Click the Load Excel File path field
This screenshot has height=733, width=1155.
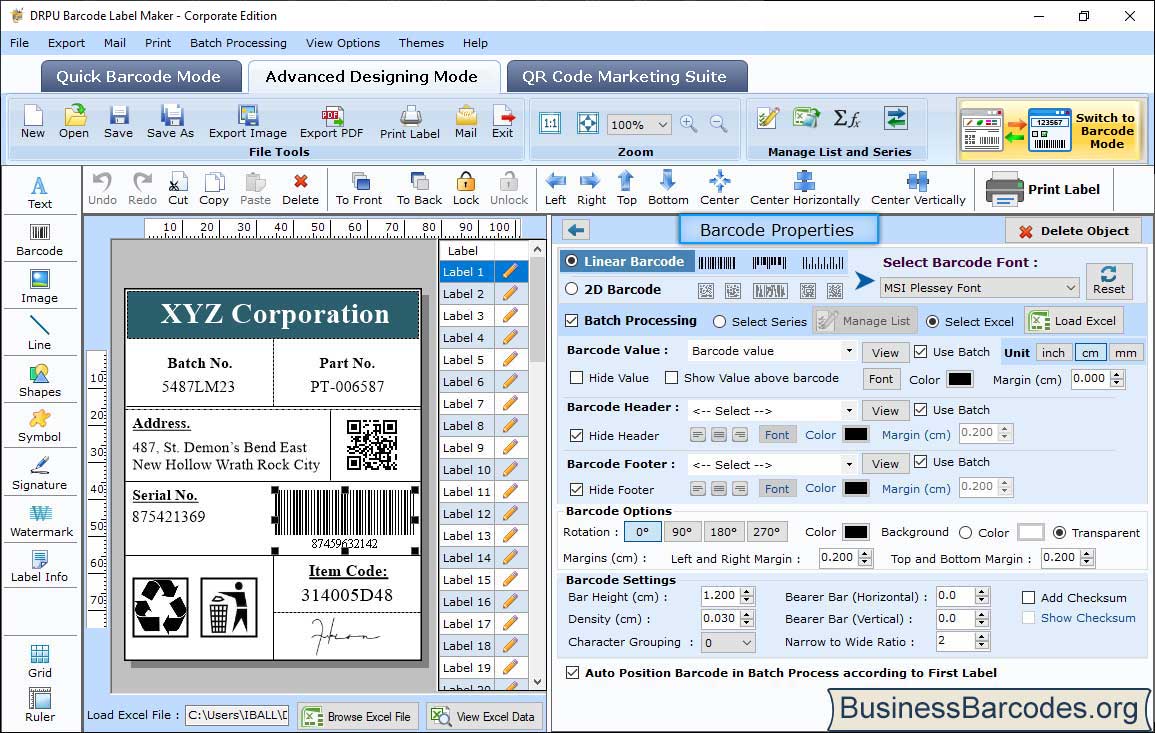pos(236,714)
